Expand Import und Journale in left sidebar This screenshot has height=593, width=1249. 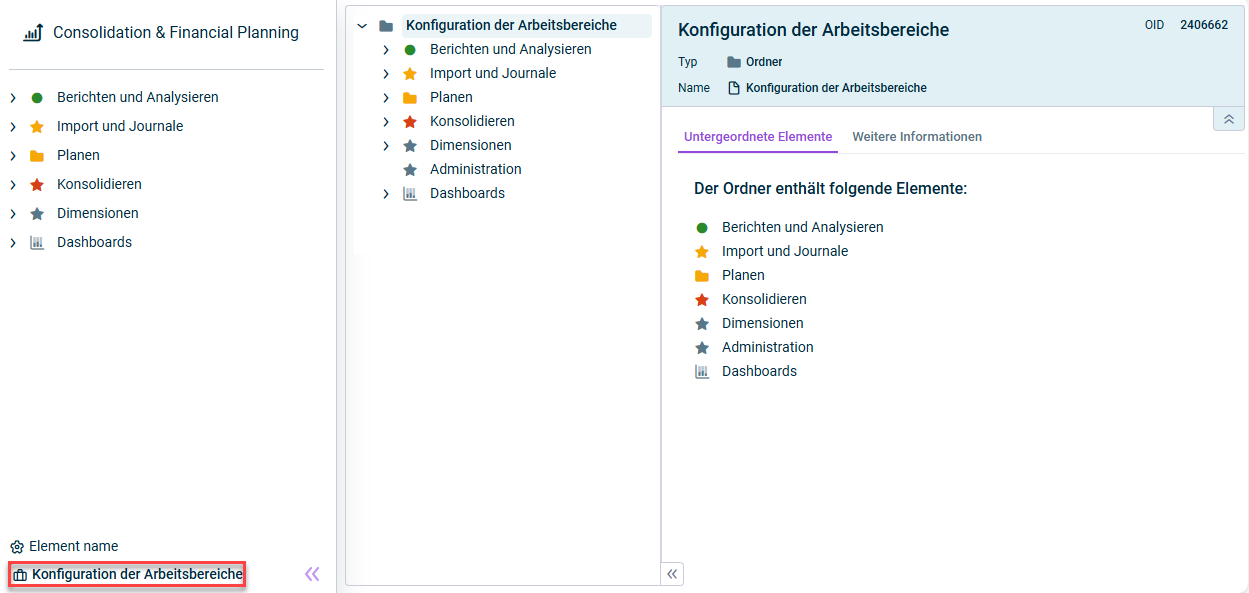tap(13, 127)
